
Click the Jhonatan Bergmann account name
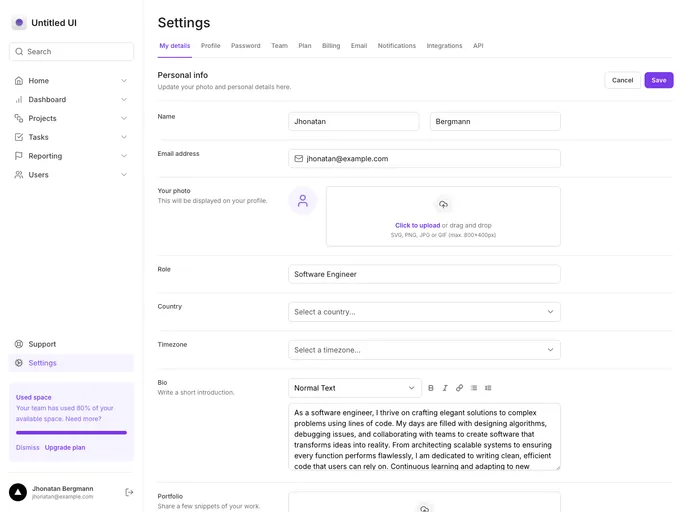(x=63, y=488)
